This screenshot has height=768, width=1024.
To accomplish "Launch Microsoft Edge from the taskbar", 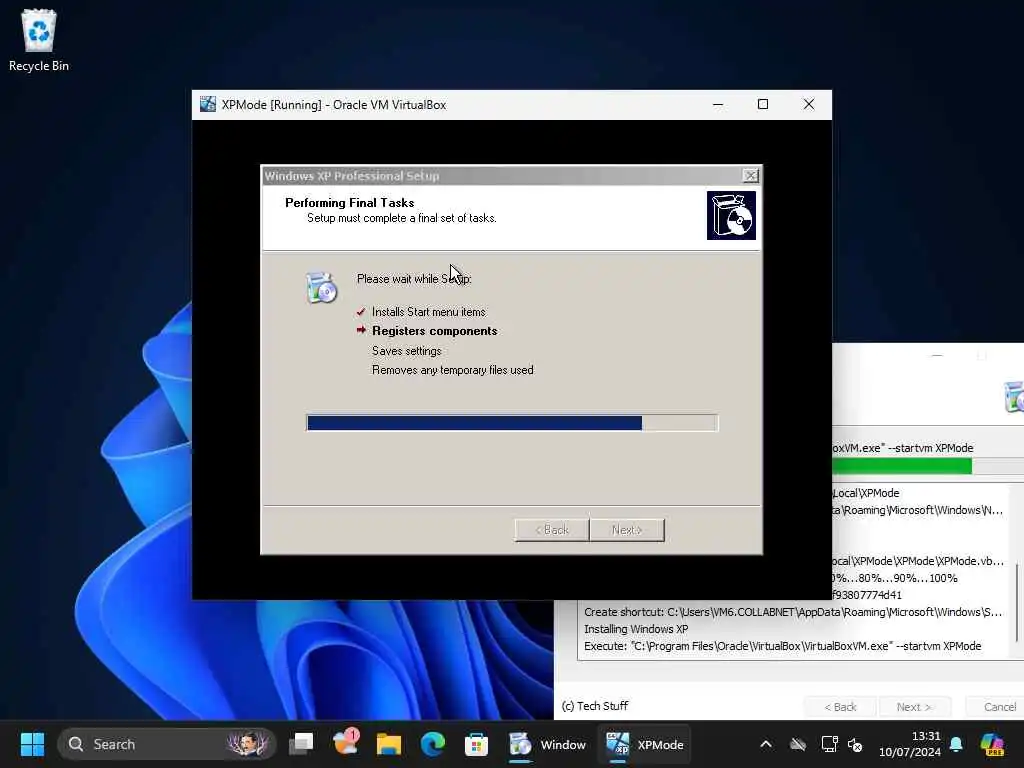I will pyautogui.click(x=432, y=744).
